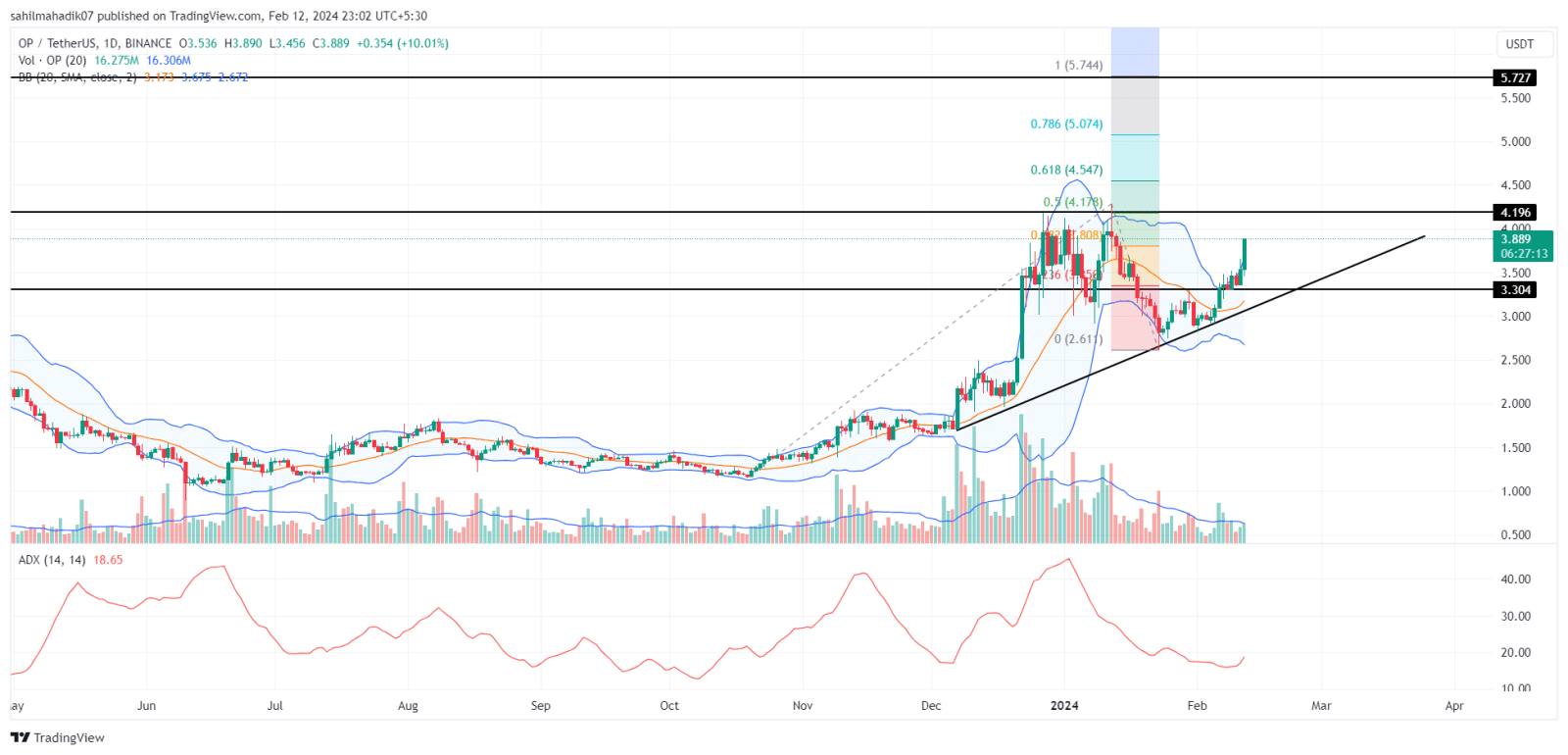This screenshot has width=1568, height=755.
Task: Click the current price 3.889 label
Action: point(1516,239)
